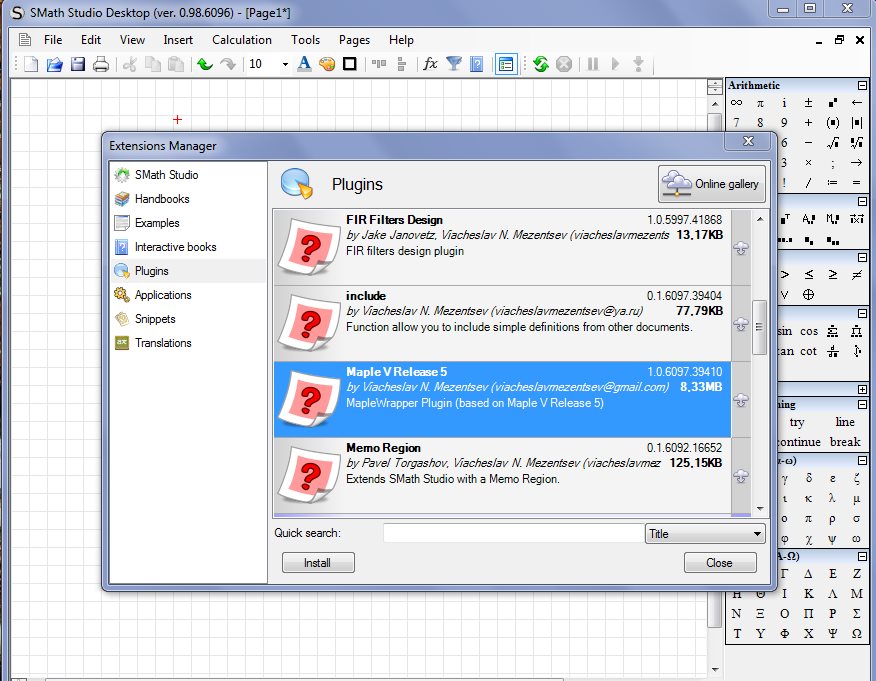Viewport: 876px width, 681px height.
Task: Click the text color 'A' icon
Action: 304,64
